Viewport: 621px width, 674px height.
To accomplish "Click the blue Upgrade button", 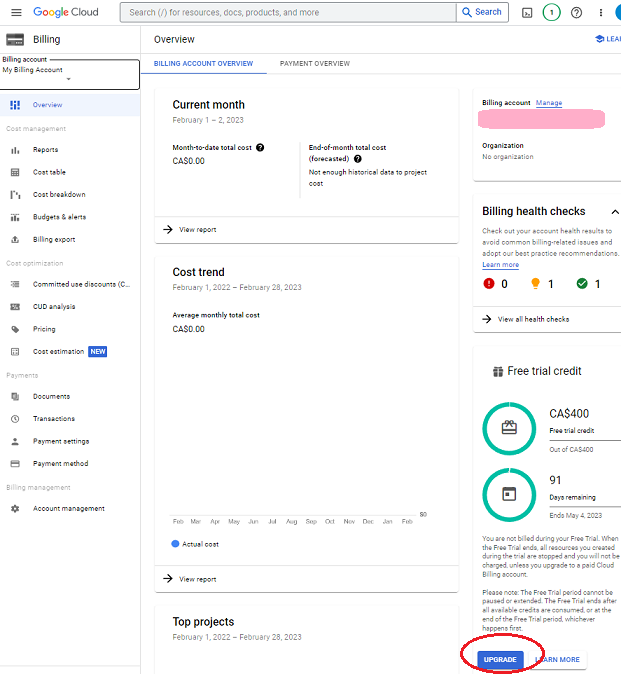I will pos(500,660).
